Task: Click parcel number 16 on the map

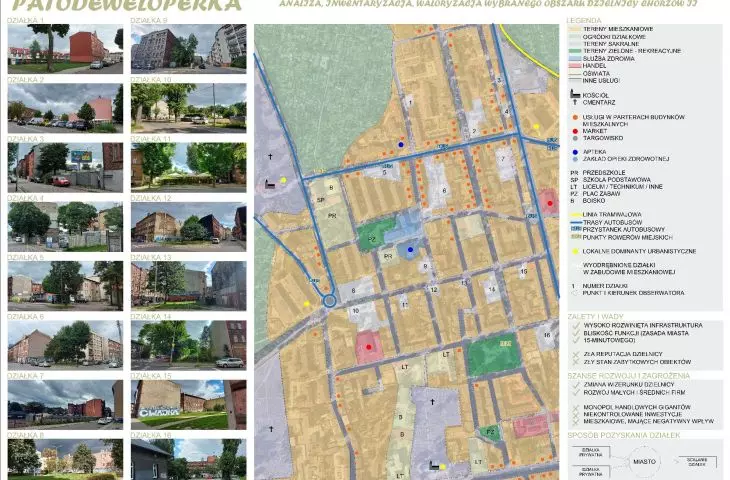Action: 547,335
